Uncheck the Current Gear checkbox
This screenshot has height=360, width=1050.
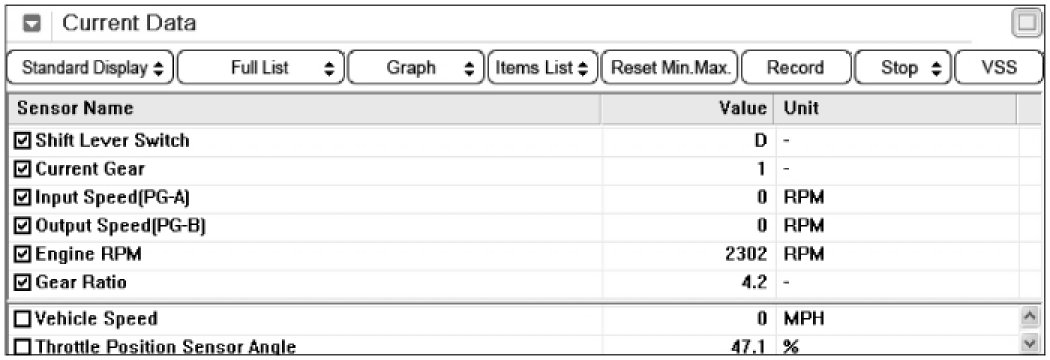pyautogui.click(x=22, y=169)
